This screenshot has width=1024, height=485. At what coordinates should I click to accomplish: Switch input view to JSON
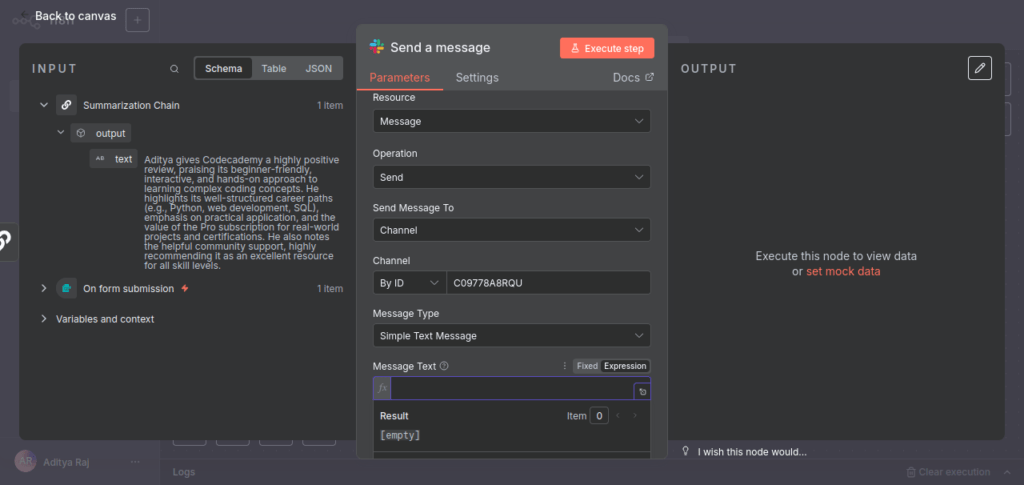[x=318, y=69]
